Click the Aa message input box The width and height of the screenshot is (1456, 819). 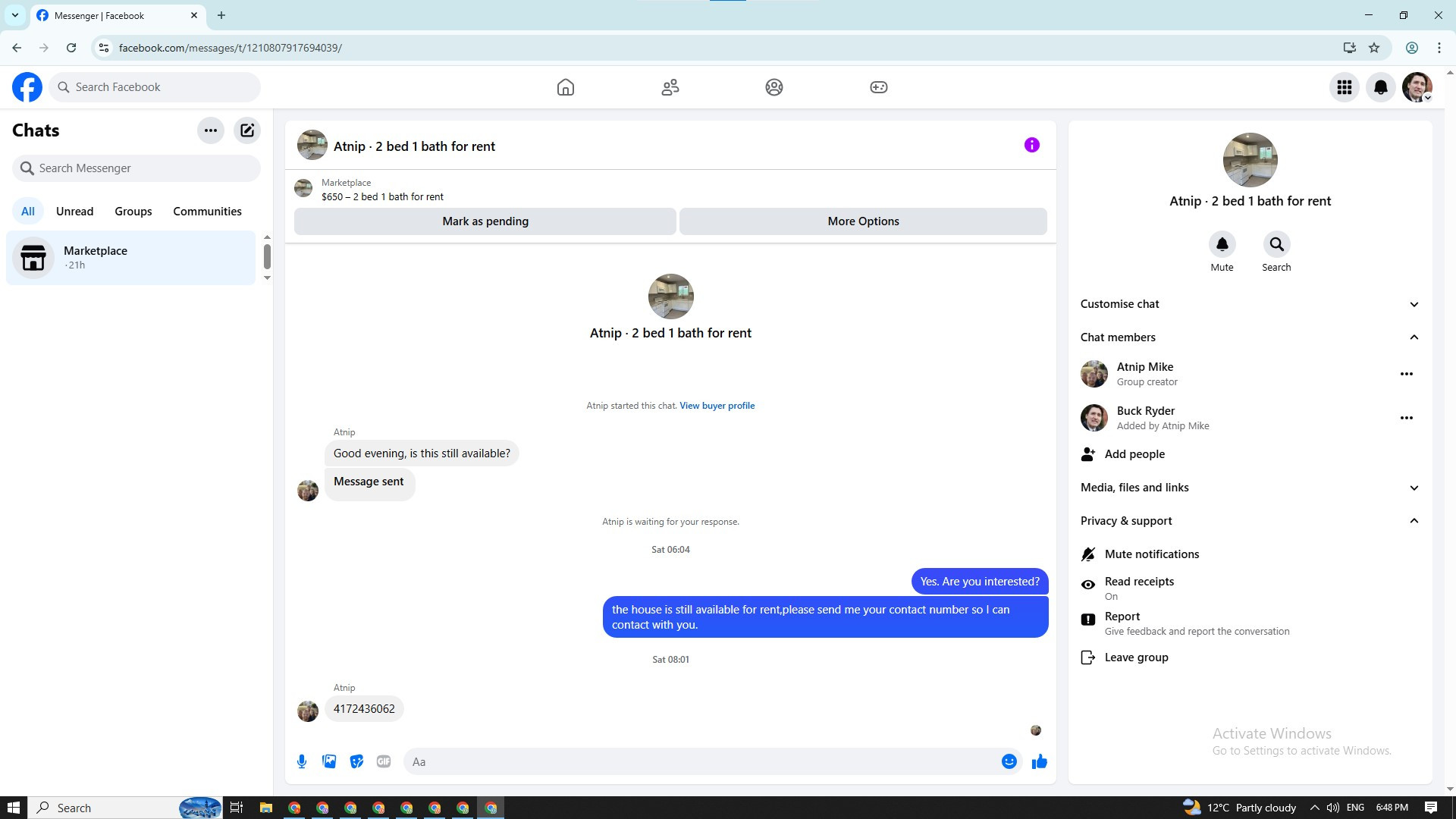701,761
